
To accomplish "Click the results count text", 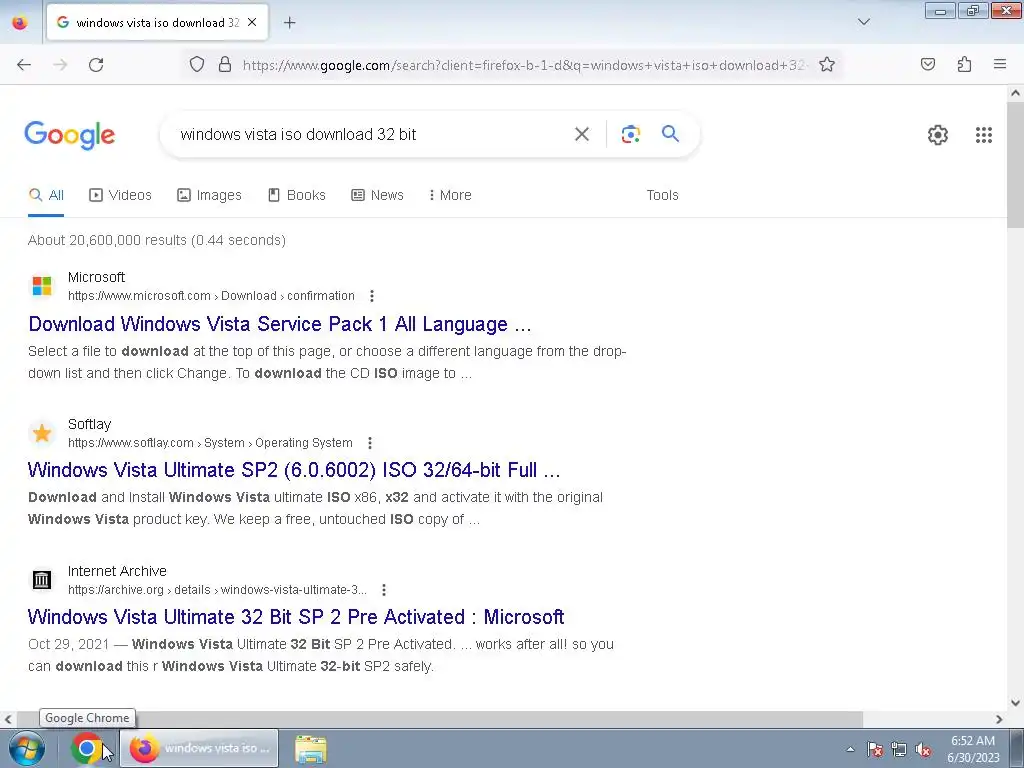I will [157, 240].
